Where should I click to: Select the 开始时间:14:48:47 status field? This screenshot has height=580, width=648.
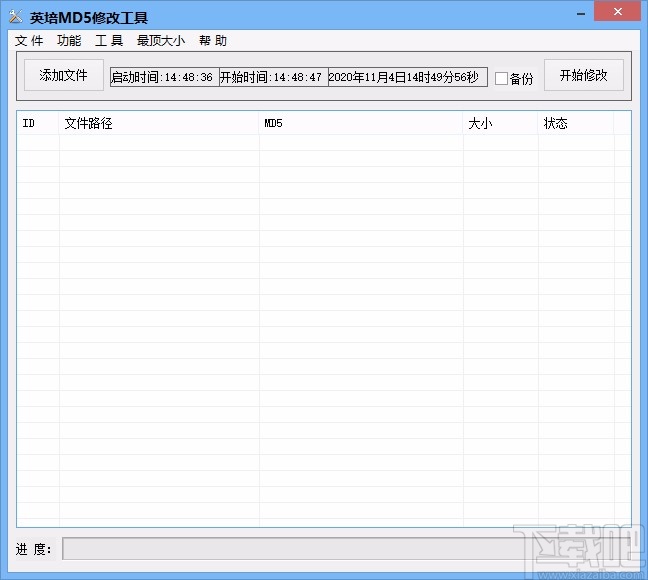(274, 77)
